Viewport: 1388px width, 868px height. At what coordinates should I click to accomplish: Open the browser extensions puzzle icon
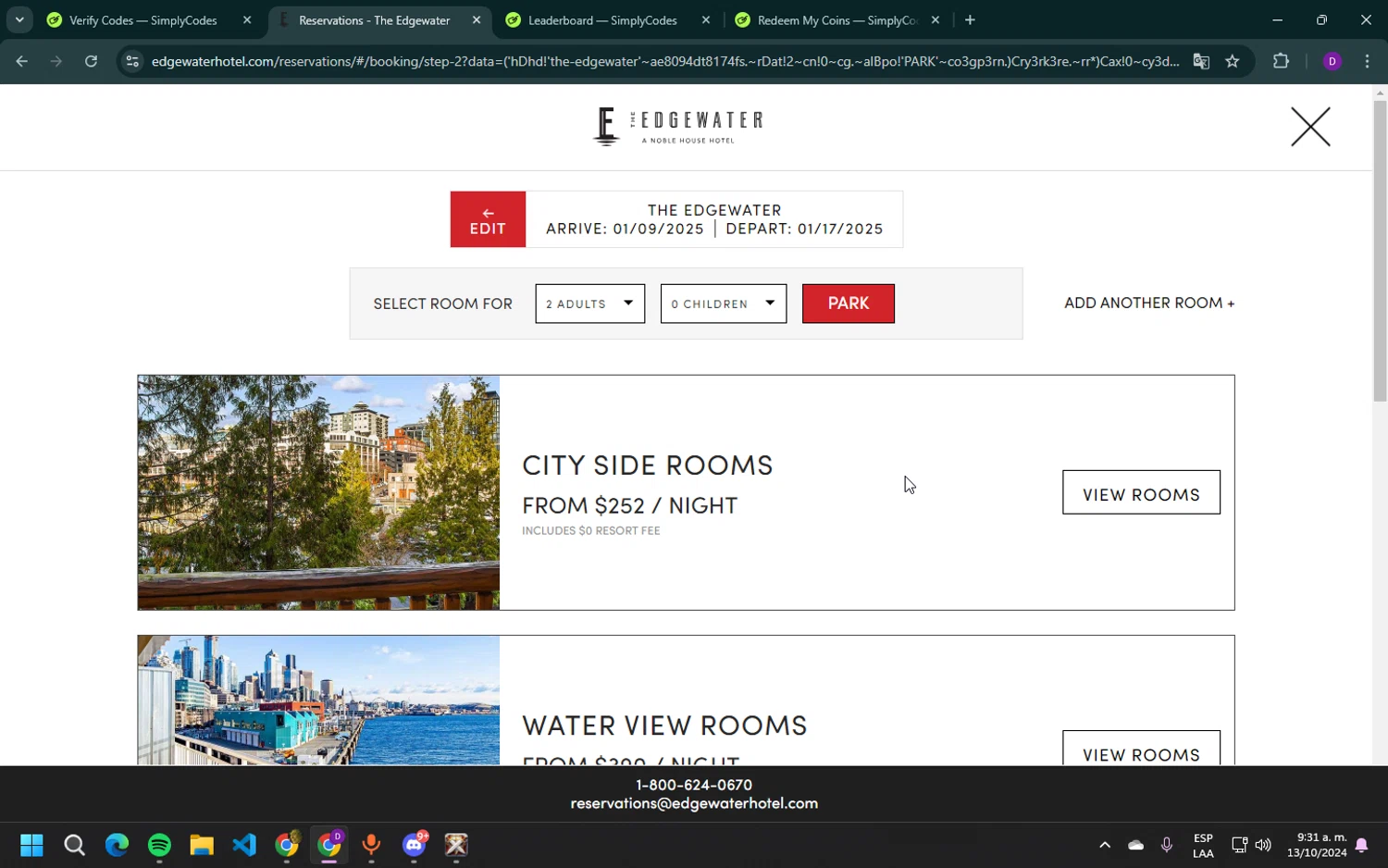(1281, 61)
